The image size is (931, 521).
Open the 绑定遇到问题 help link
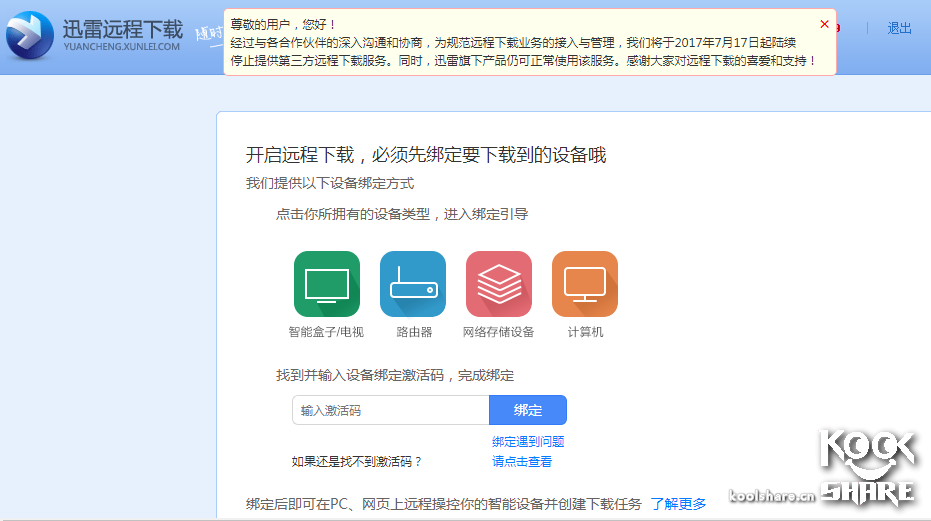528,441
